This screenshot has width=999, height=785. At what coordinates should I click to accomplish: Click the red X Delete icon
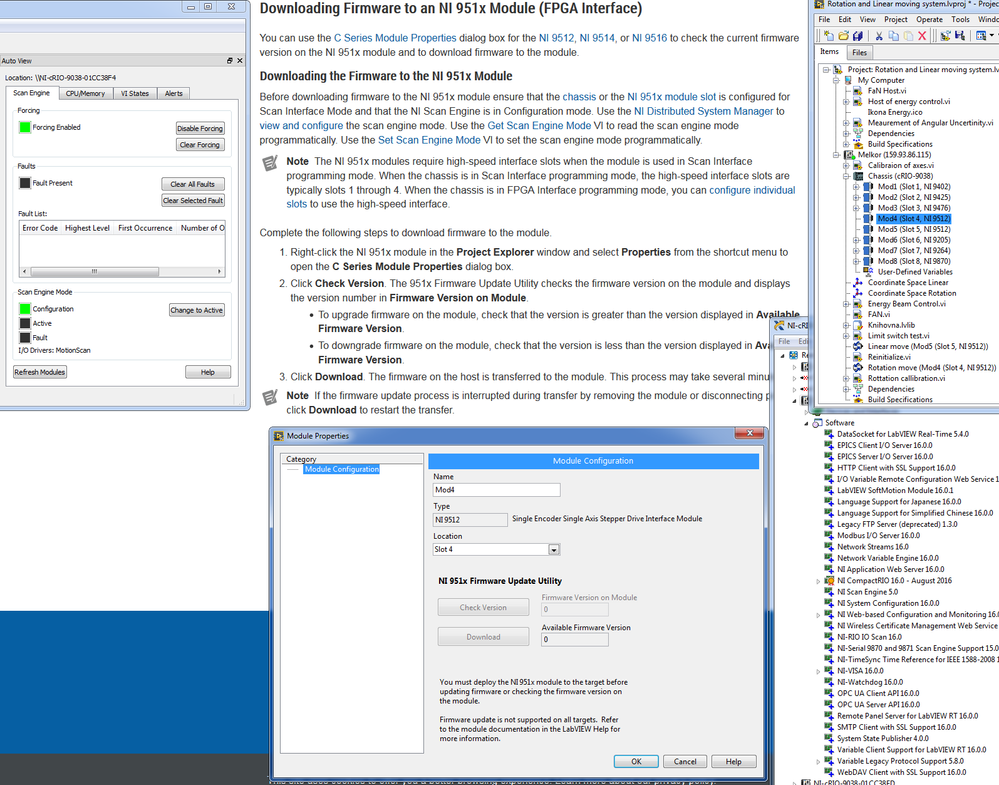click(922, 36)
